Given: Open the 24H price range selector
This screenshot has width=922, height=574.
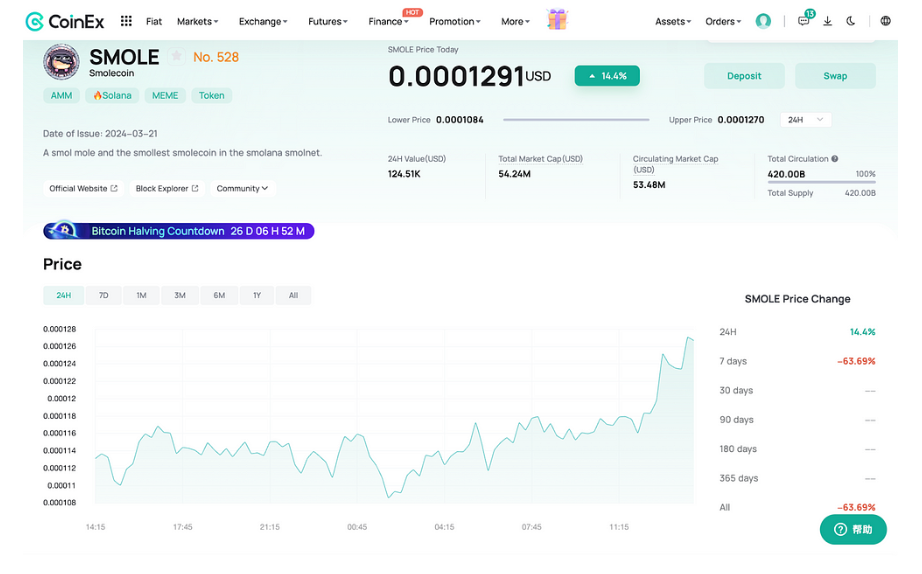Looking at the screenshot, I should point(806,120).
